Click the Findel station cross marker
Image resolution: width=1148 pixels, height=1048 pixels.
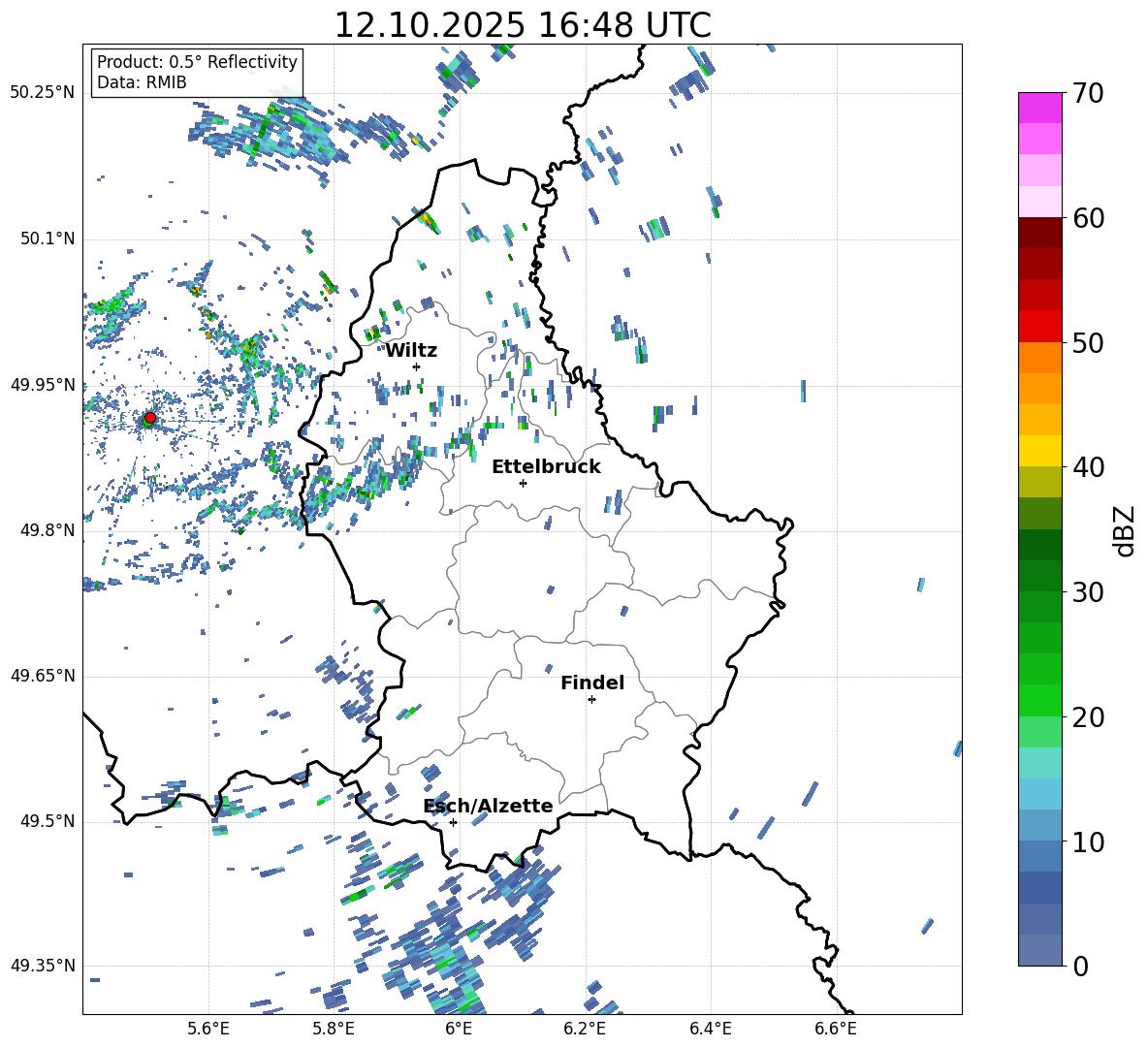tap(591, 700)
